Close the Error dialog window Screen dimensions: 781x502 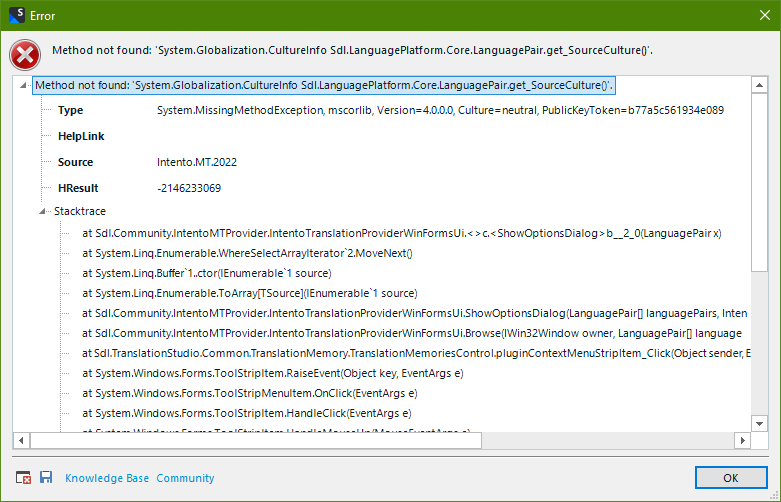[765, 15]
